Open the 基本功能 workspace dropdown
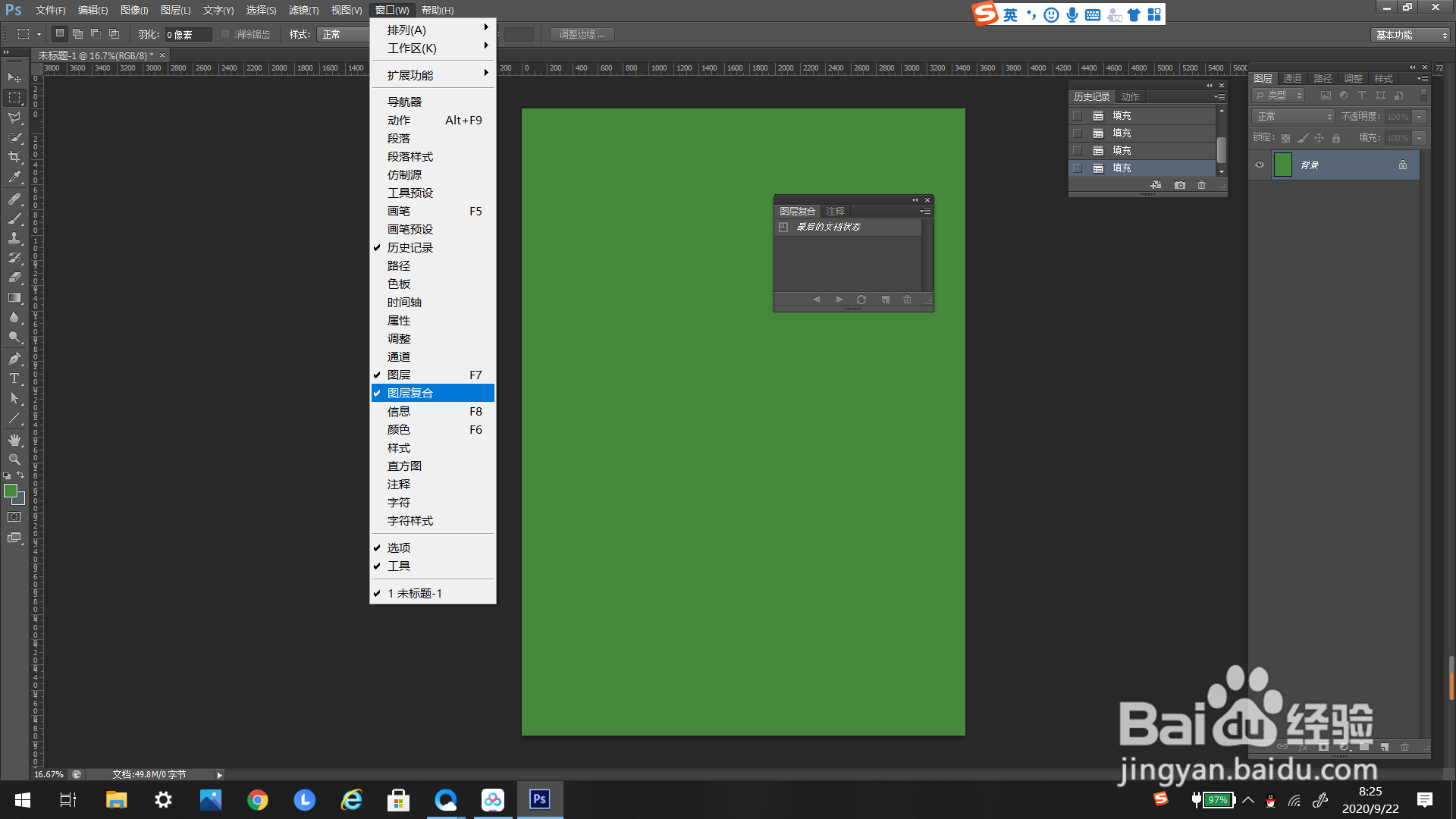1456x819 pixels. coord(1410,35)
